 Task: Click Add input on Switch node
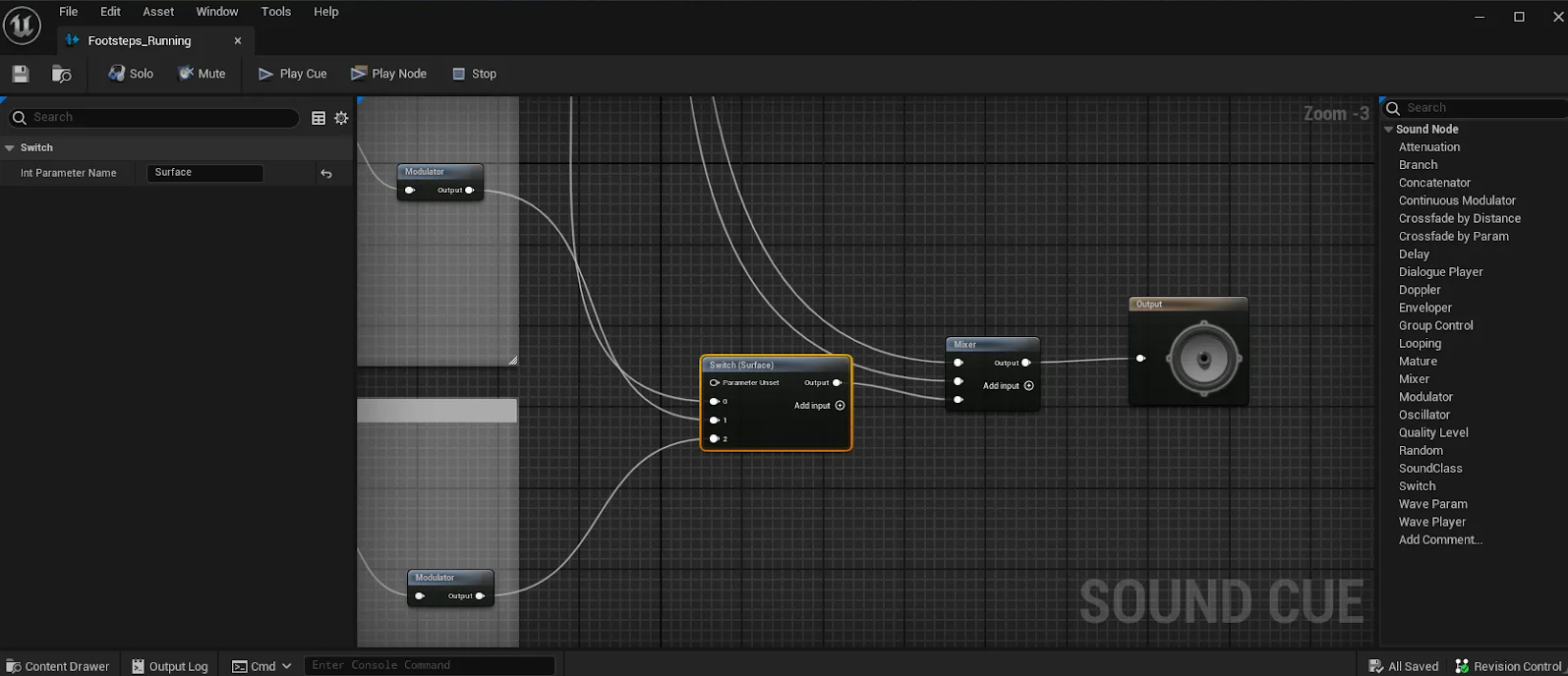[819, 406]
